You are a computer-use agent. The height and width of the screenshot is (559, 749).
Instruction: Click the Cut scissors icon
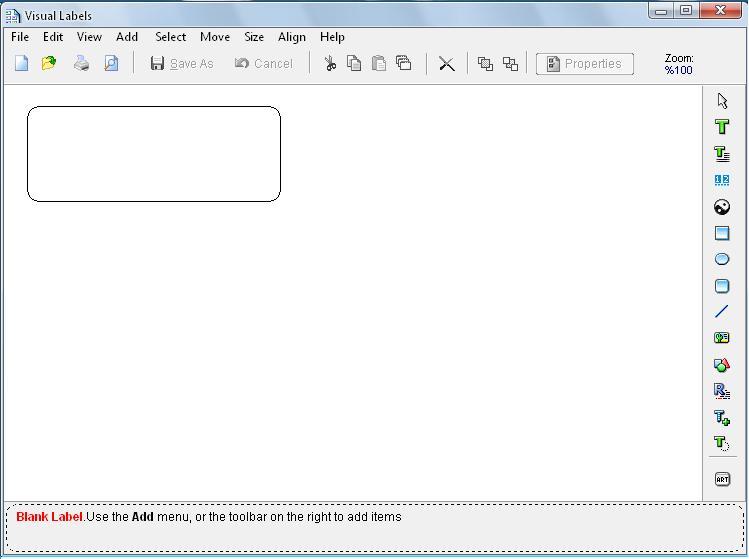(x=330, y=63)
